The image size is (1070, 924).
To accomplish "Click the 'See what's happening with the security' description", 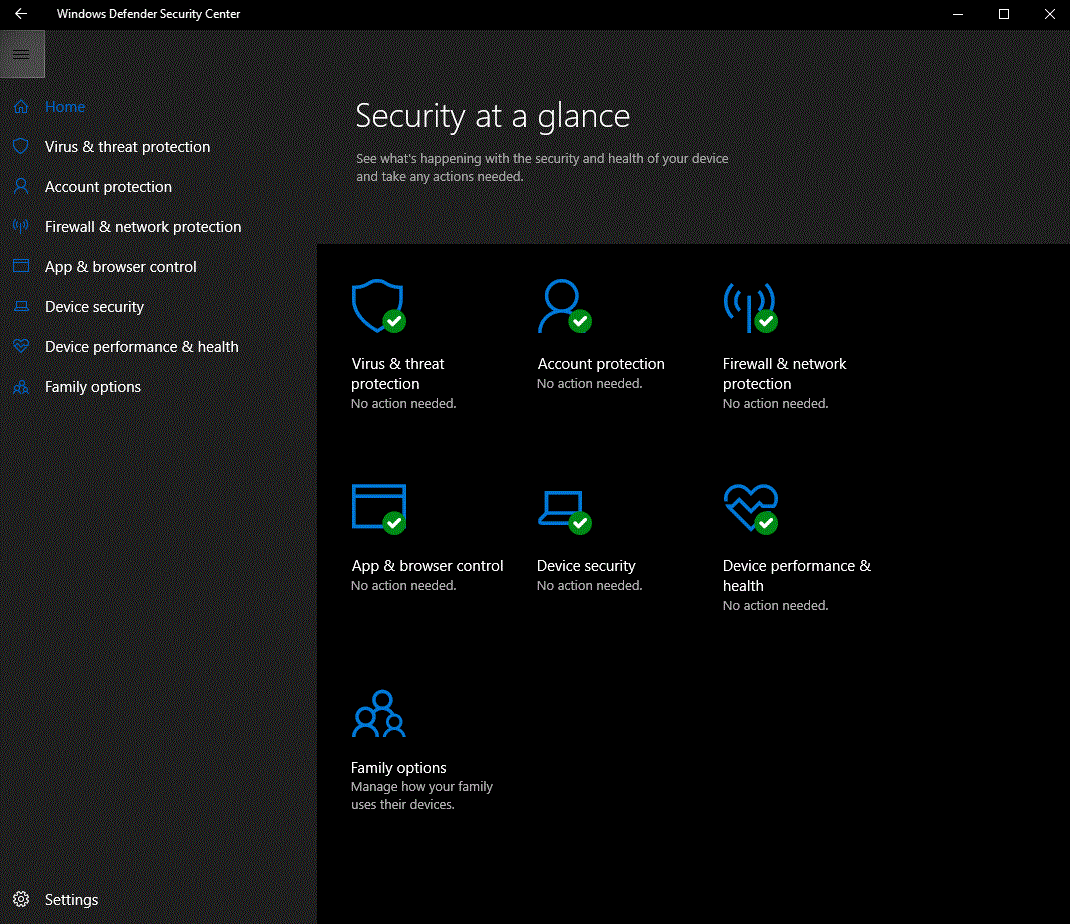I will pos(542,167).
